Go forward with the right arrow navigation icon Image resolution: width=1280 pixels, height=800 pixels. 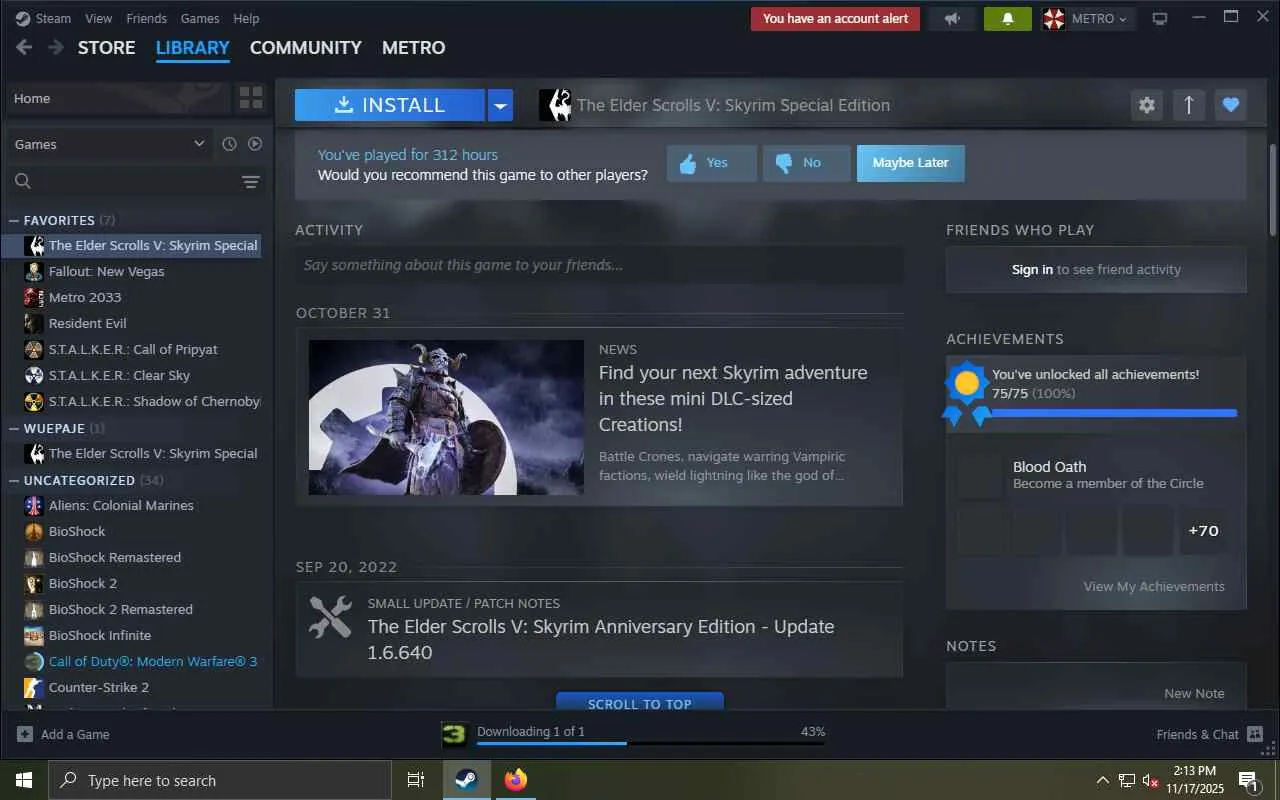coord(56,48)
